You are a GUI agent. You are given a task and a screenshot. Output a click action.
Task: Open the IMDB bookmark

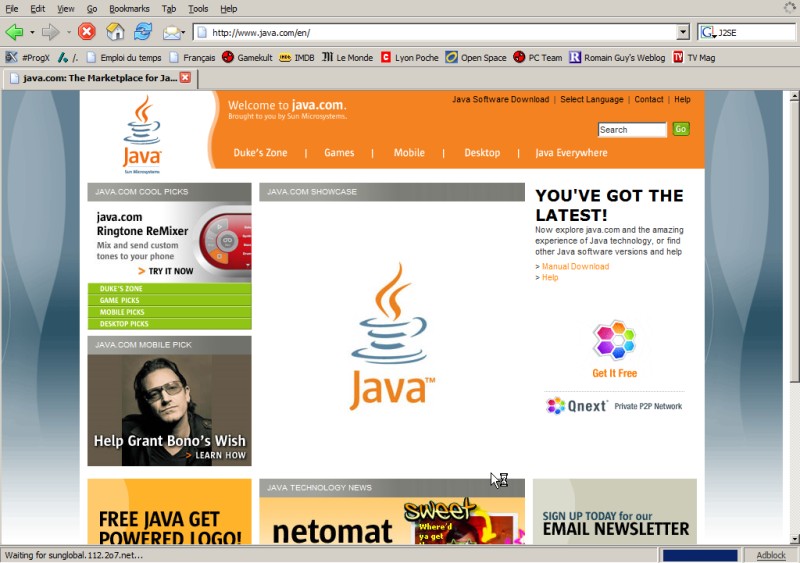point(296,58)
